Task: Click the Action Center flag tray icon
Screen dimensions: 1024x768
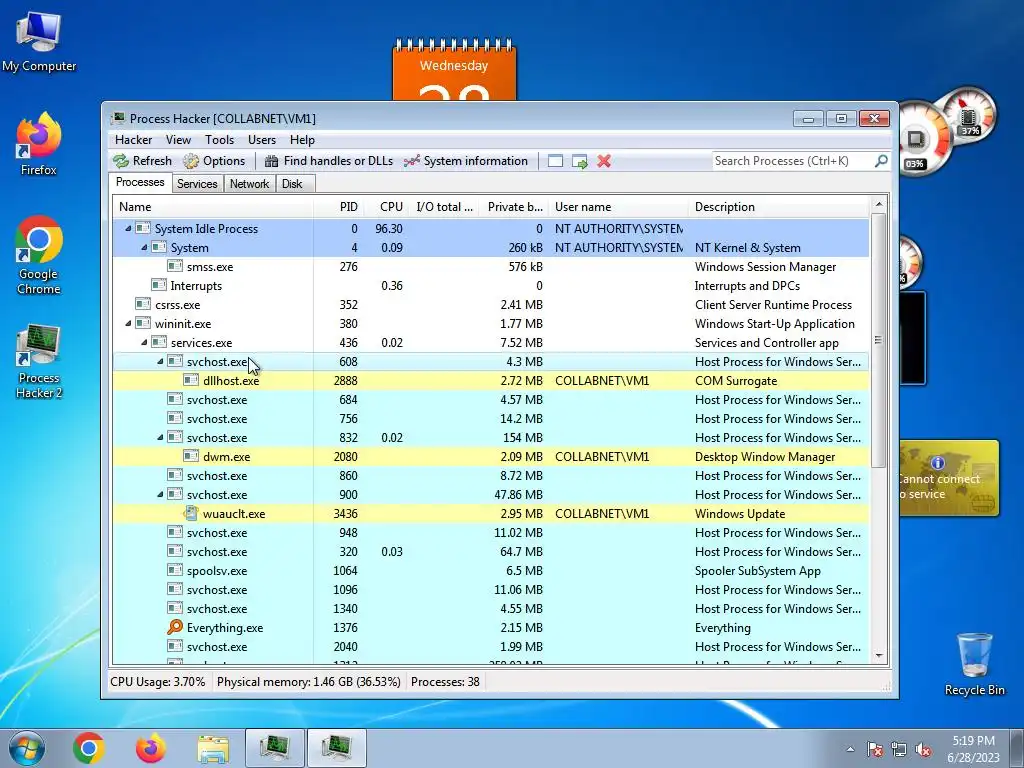Action: pyautogui.click(x=875, y=749)
